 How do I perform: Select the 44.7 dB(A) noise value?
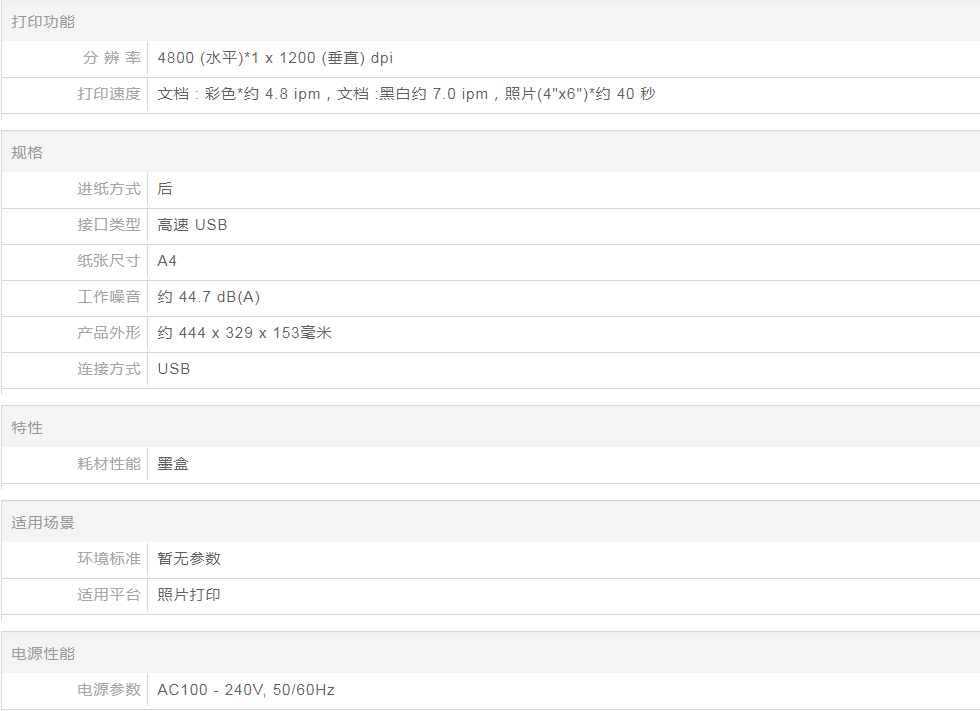pos(209,297)
